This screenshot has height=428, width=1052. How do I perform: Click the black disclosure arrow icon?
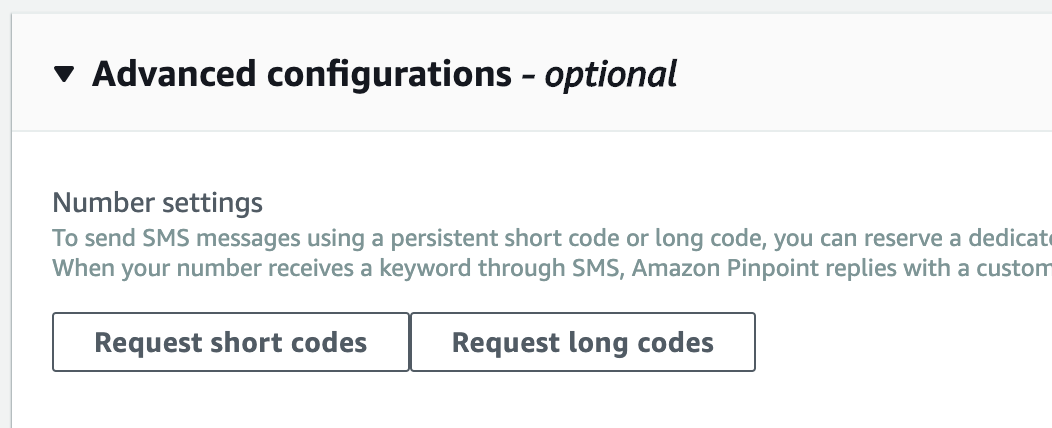coord(65,75)
